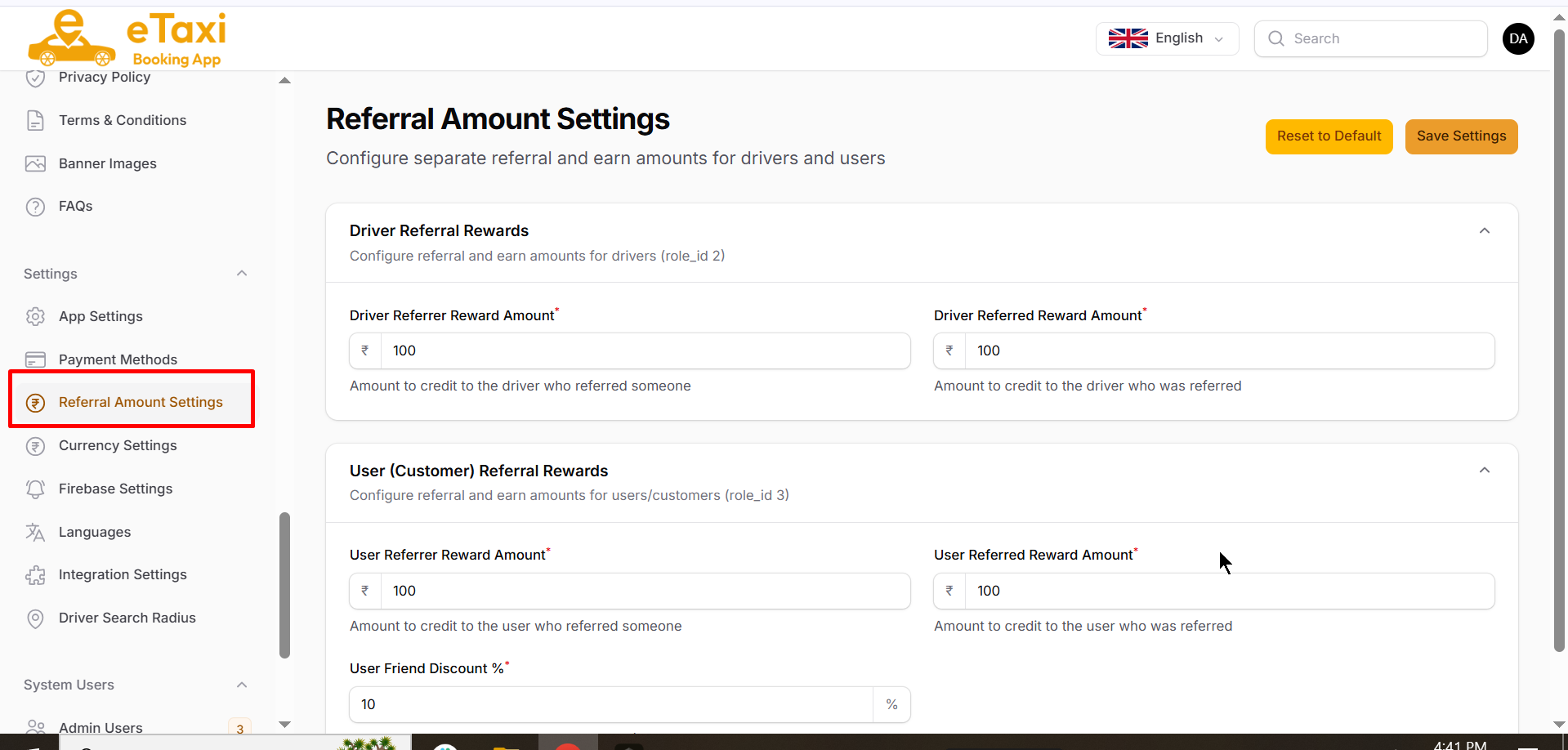Click 'Amount to credit to the driver who referred someone'
The height and width of the screenshot is (750, 1568).
coord(520,386)
